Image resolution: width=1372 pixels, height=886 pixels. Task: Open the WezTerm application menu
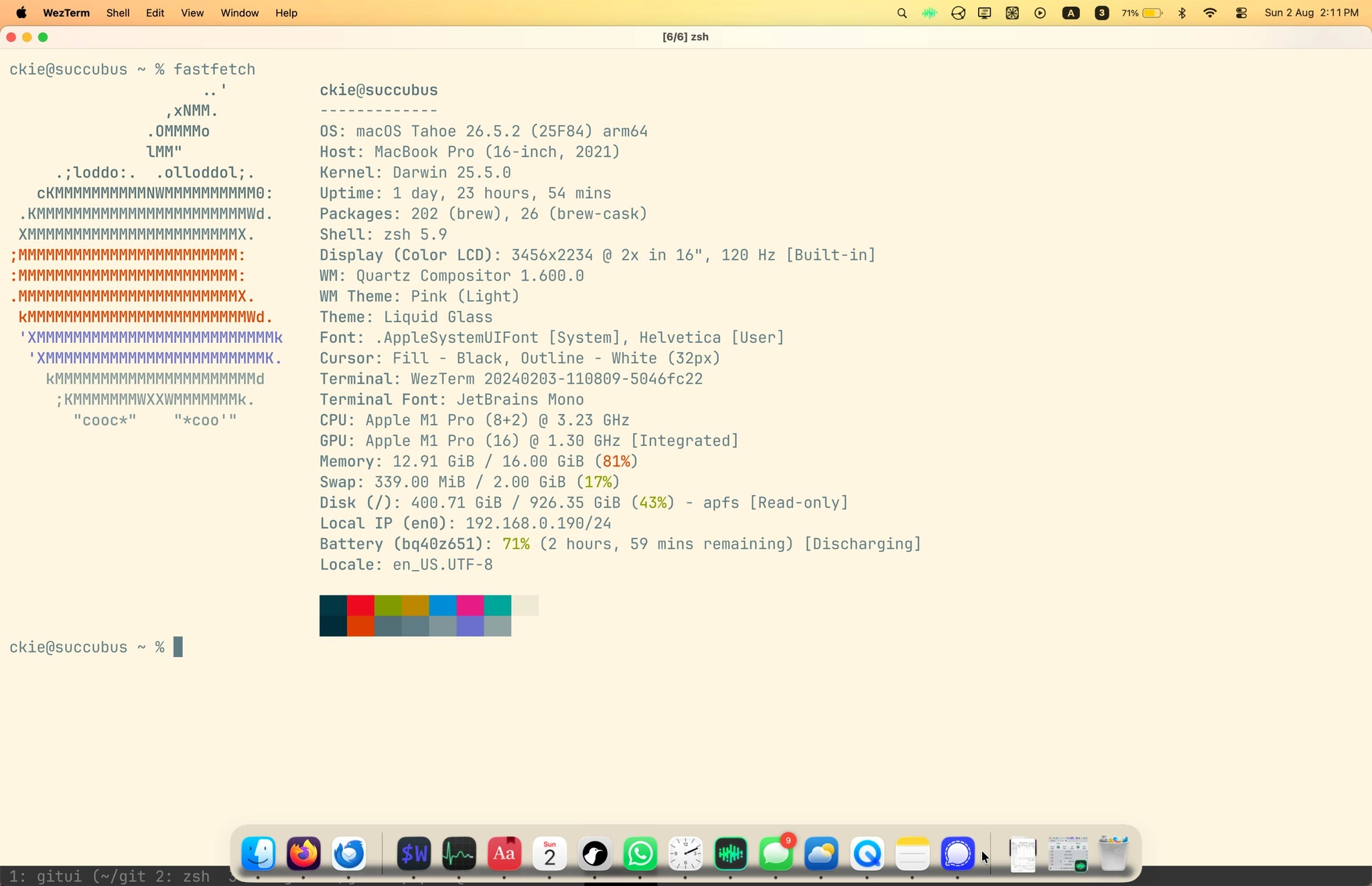coord(66,13)
